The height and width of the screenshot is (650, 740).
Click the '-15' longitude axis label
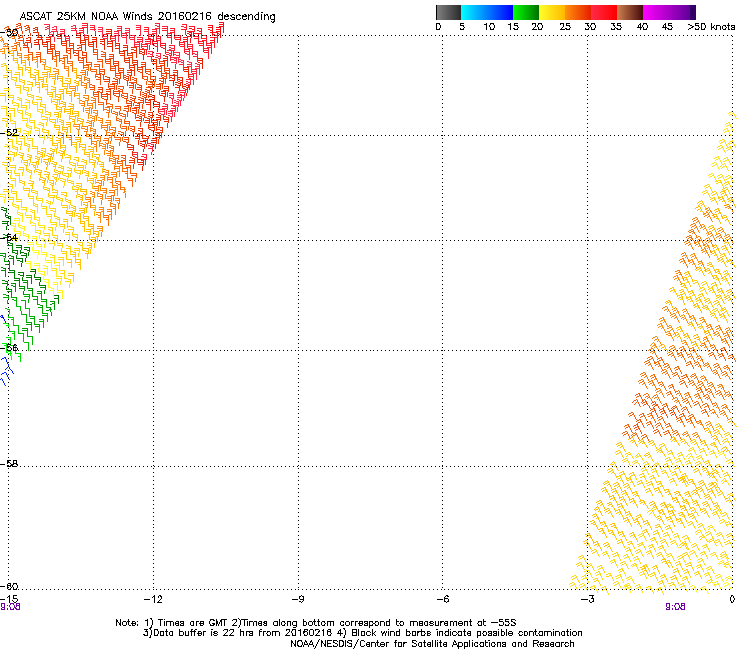coord(9,599)
